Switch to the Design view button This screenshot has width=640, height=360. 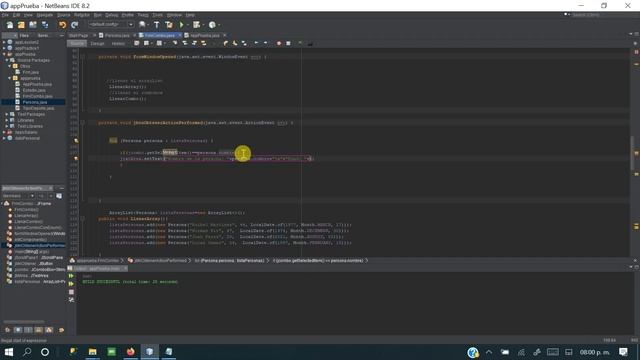point(97,43)
